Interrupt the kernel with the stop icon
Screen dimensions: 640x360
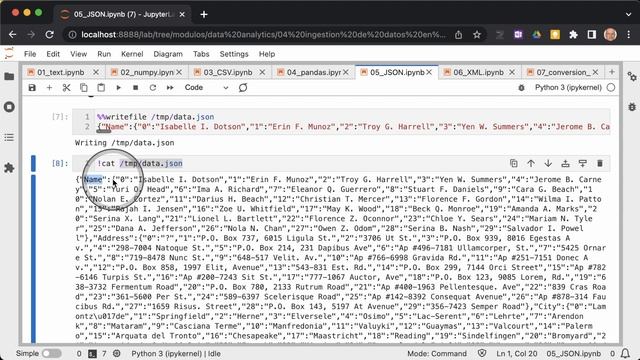(136, 88)
